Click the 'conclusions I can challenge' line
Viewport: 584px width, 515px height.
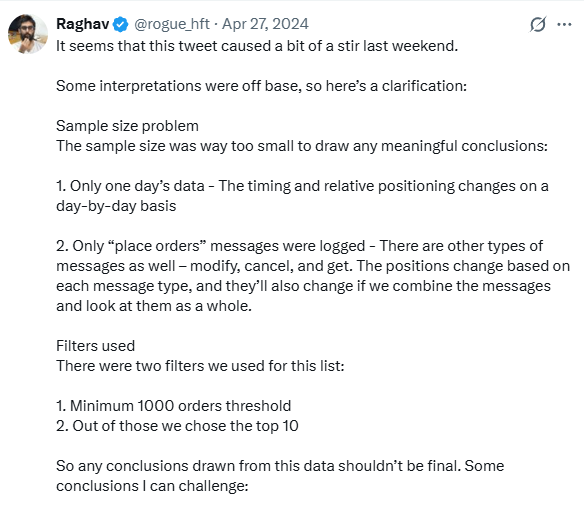click(152, 486)
